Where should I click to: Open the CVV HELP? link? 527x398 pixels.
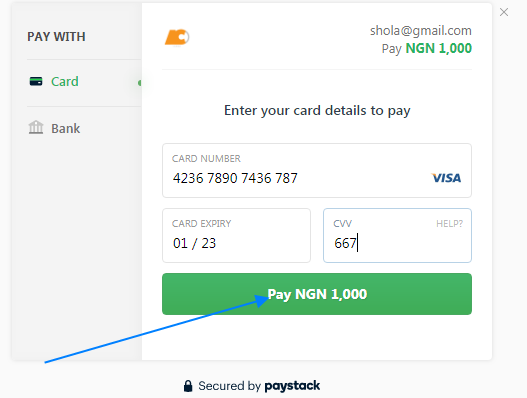[x=449, y=224]
